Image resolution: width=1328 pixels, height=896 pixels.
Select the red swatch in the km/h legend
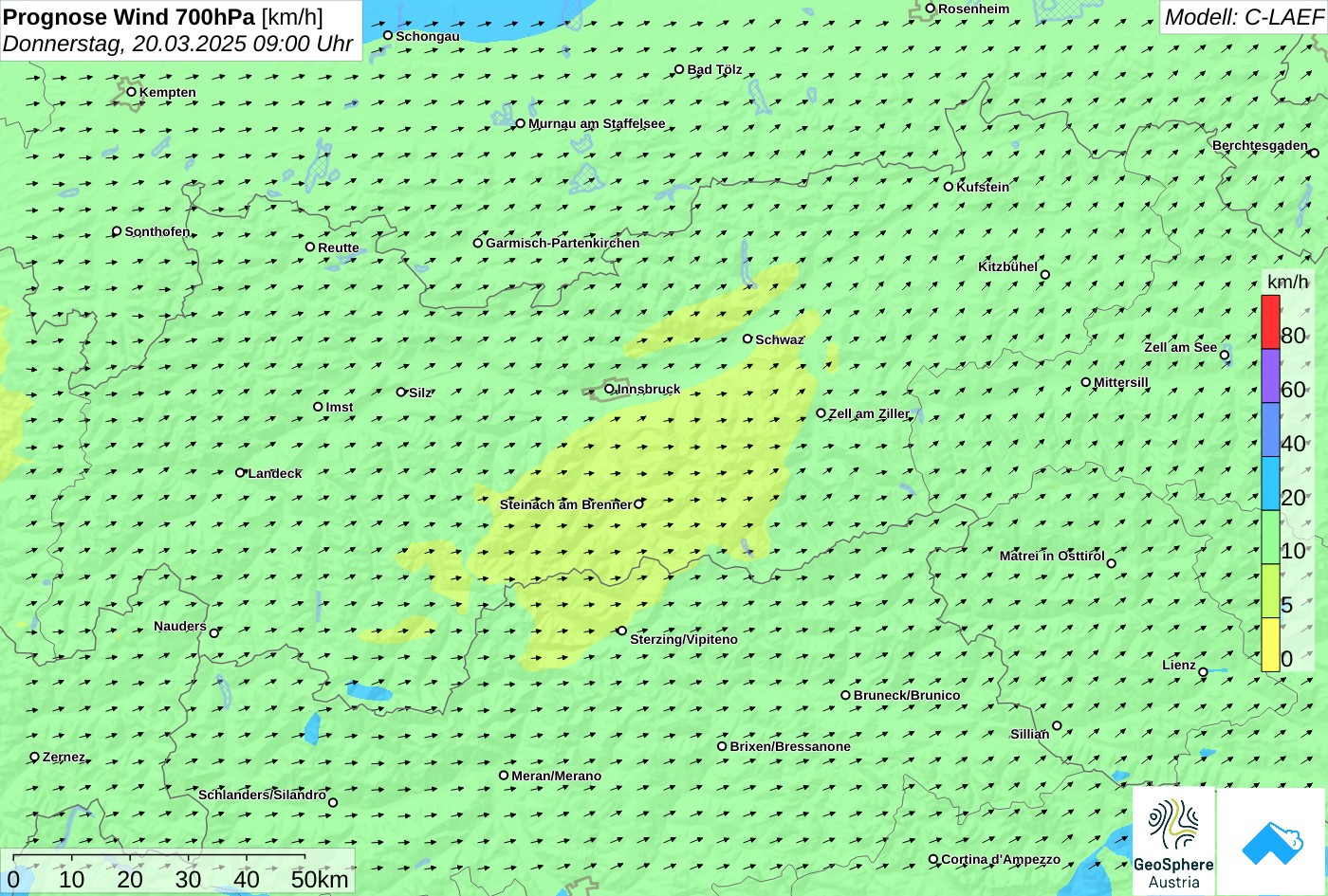pos(1270,322)
